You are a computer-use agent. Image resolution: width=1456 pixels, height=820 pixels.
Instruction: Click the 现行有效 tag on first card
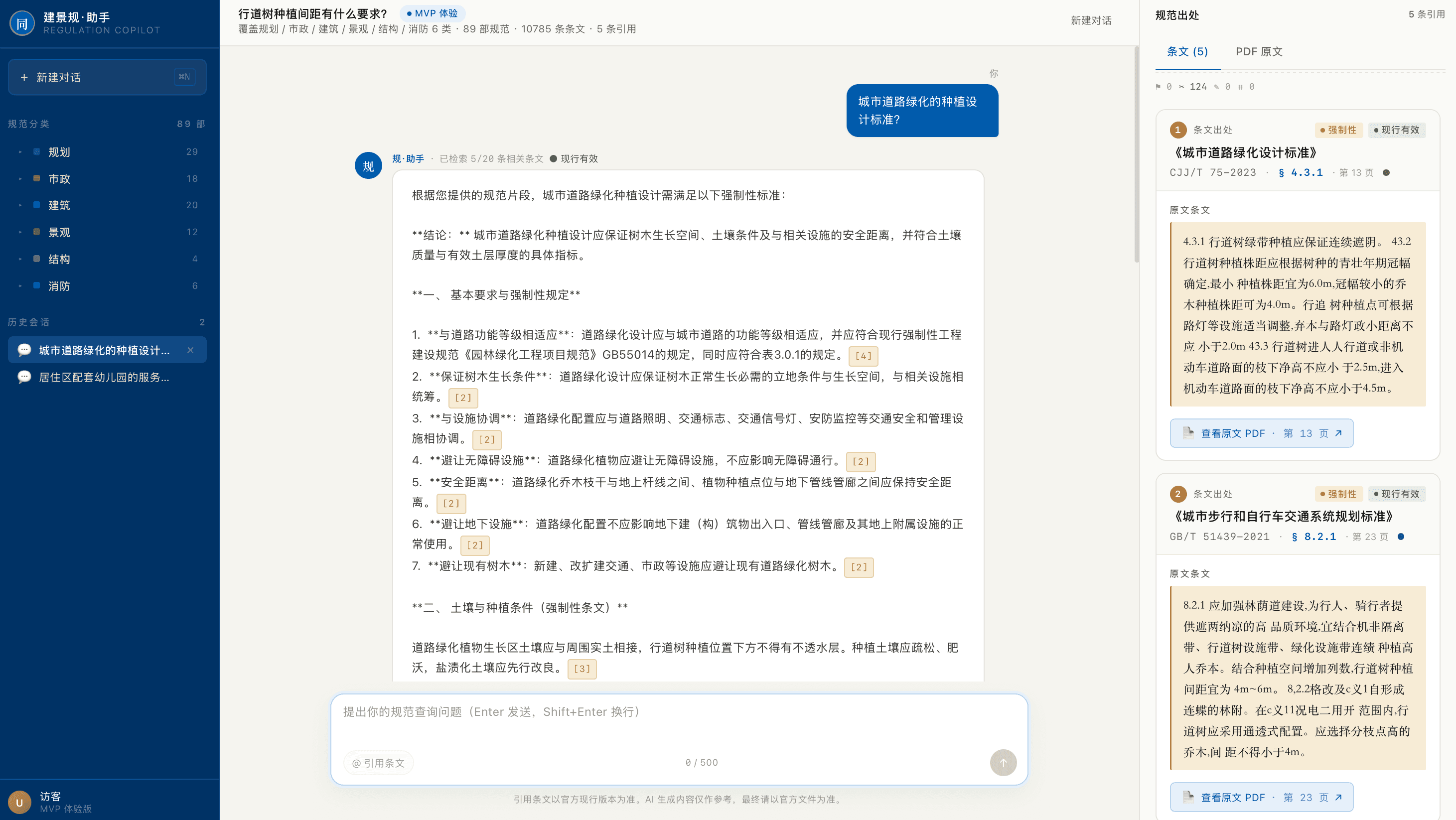pos(1397,130)
